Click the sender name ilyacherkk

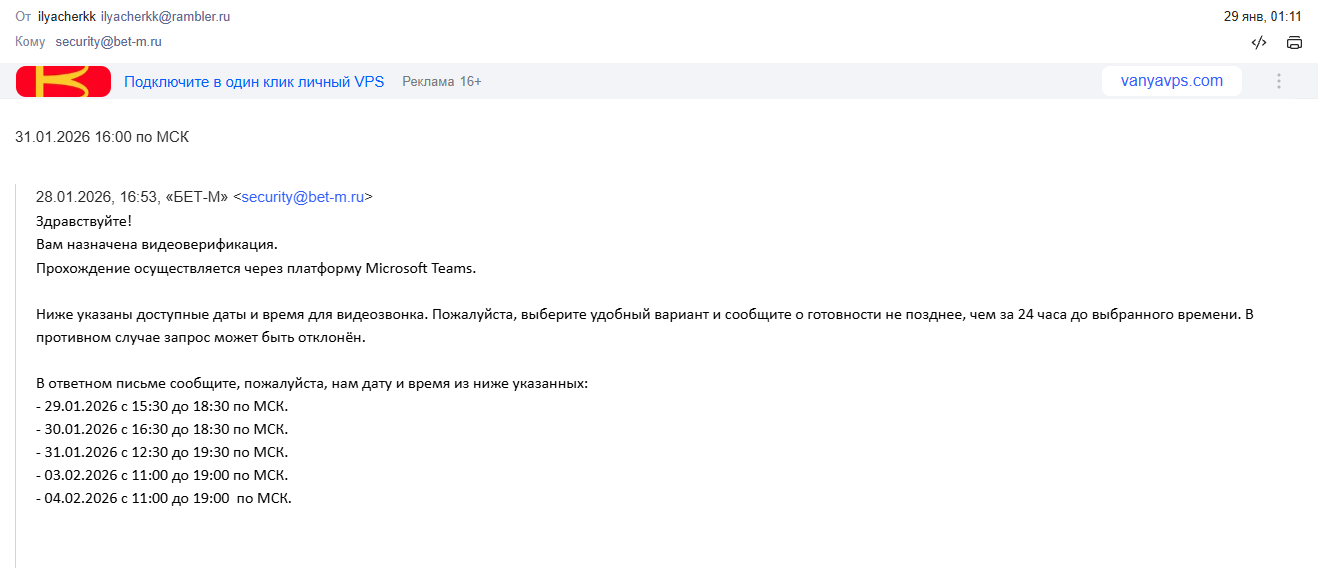[x=66, y=17]
